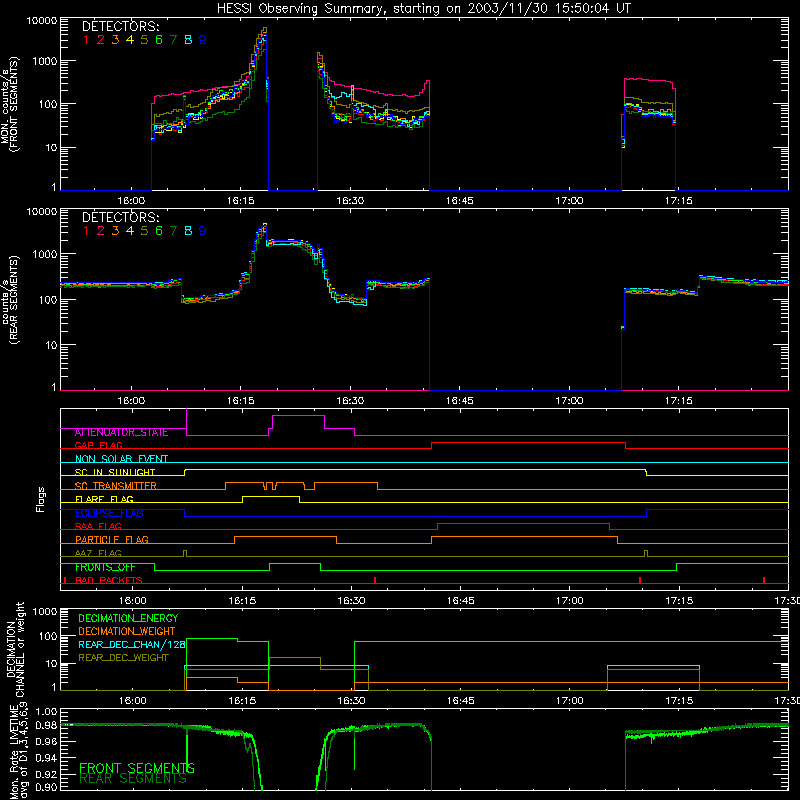Click the 0.92 tick on the livetime axis
The image size is (800, 800).
pyautogui.click(x=46, y=774)
